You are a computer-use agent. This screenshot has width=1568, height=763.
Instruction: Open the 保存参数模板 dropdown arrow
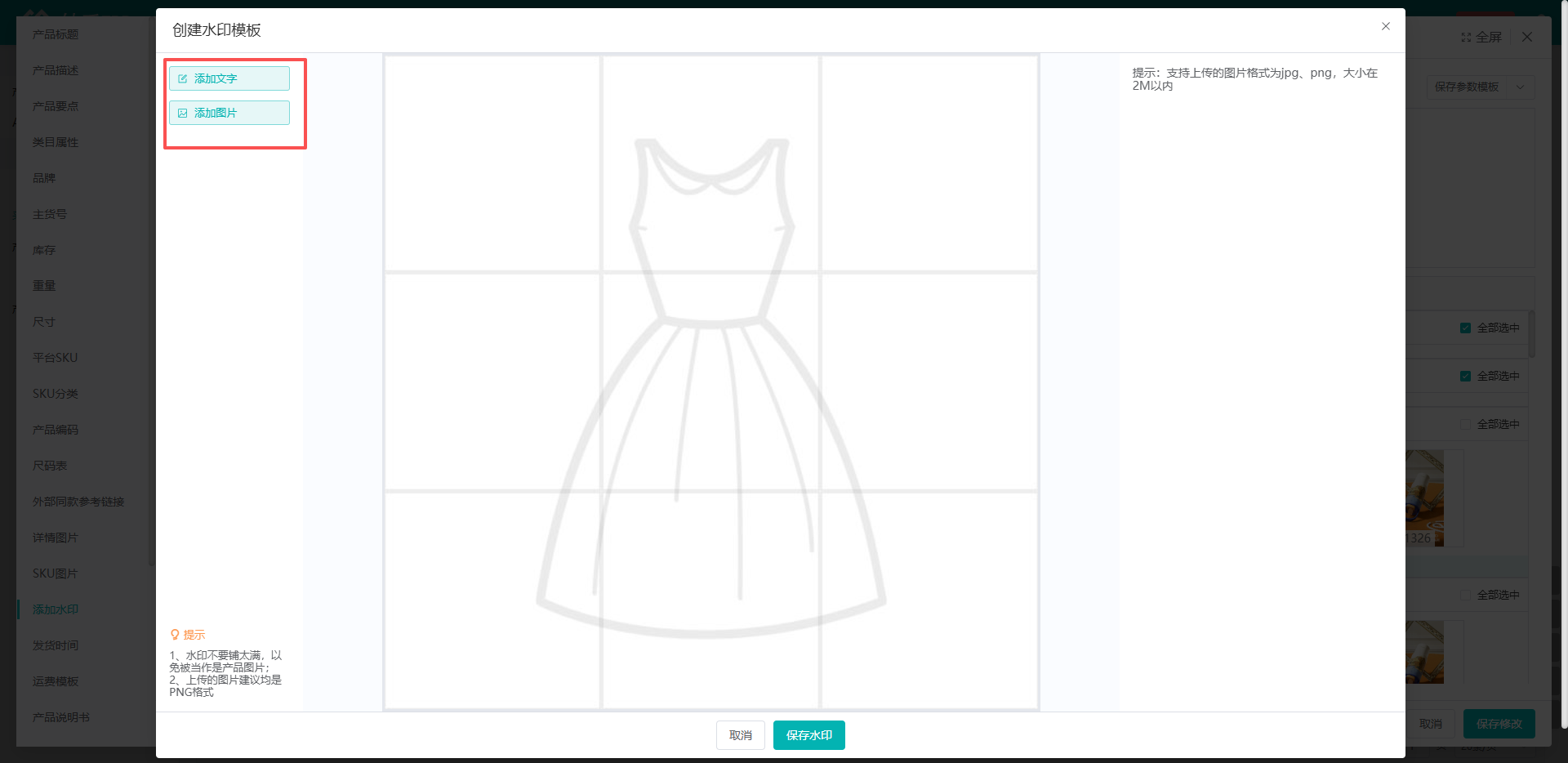[1520, 87]
